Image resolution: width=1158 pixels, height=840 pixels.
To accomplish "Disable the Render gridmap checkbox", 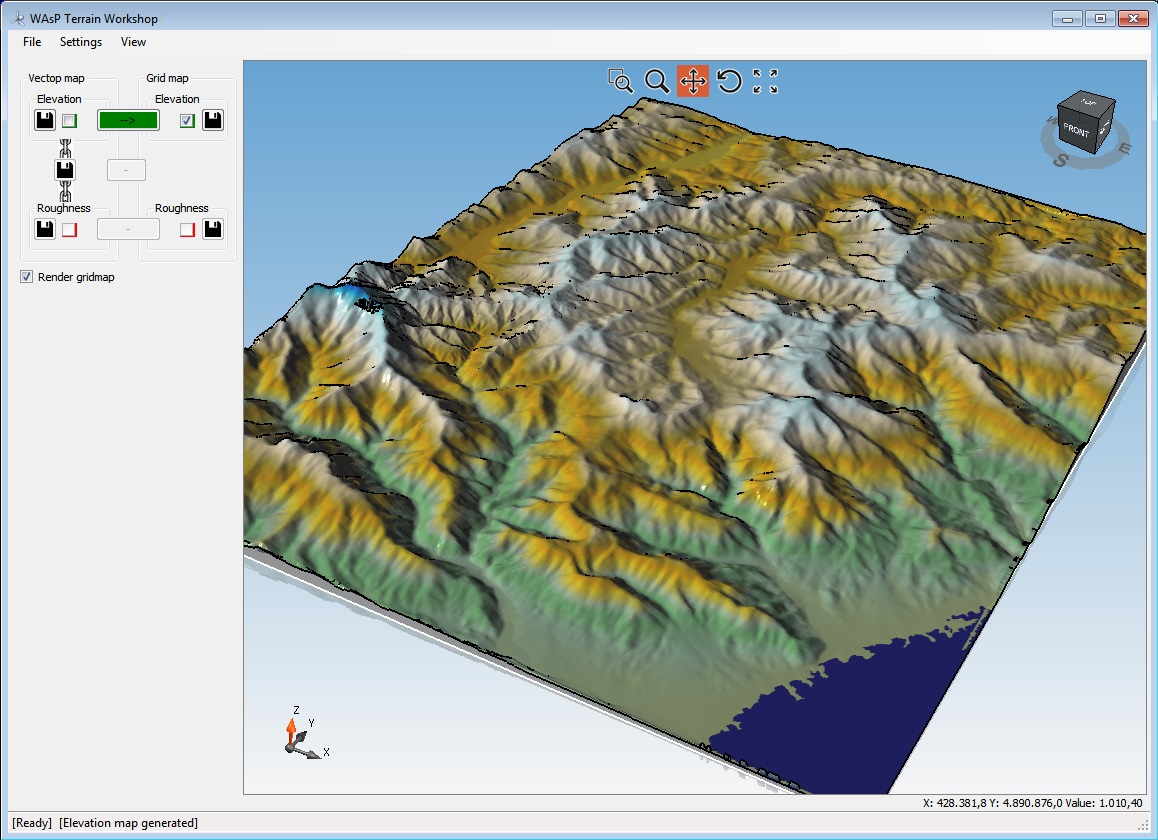I will 27,276.
